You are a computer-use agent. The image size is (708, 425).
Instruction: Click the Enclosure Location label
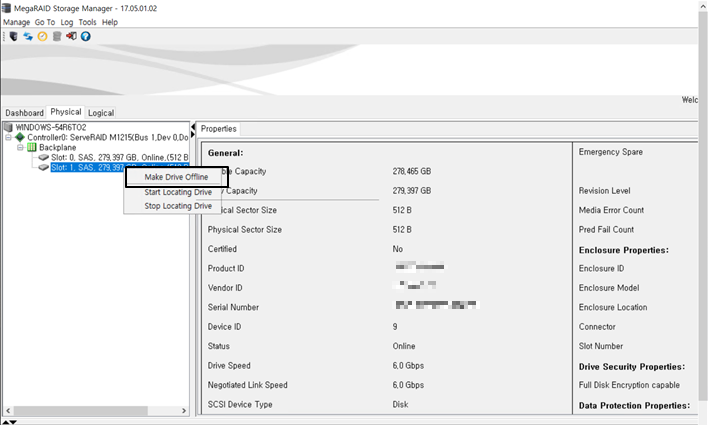[613, 307]
